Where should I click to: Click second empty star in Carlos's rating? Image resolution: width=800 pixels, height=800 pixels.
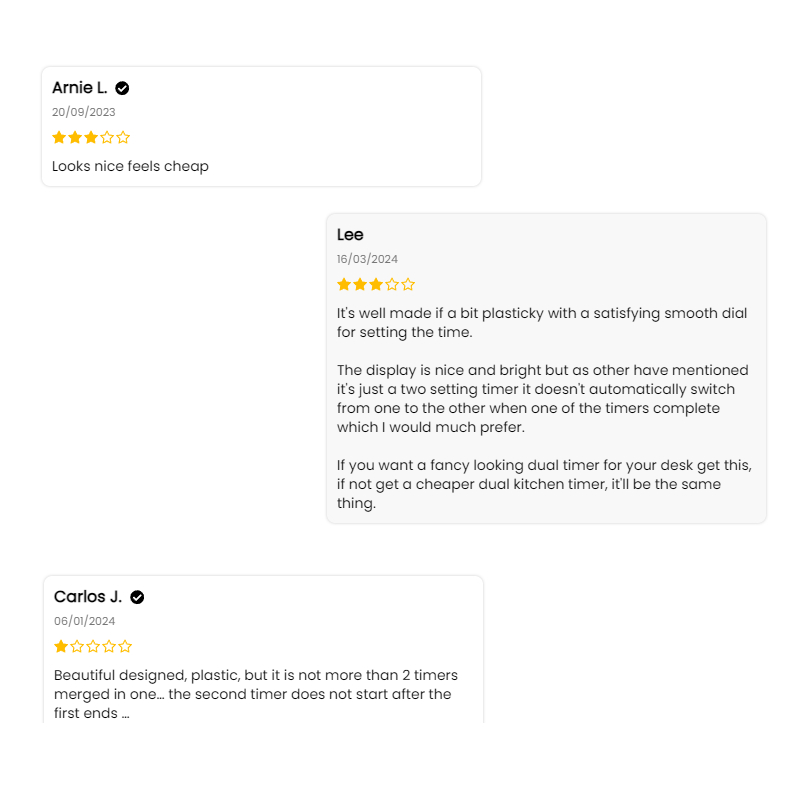coord(93,646)
